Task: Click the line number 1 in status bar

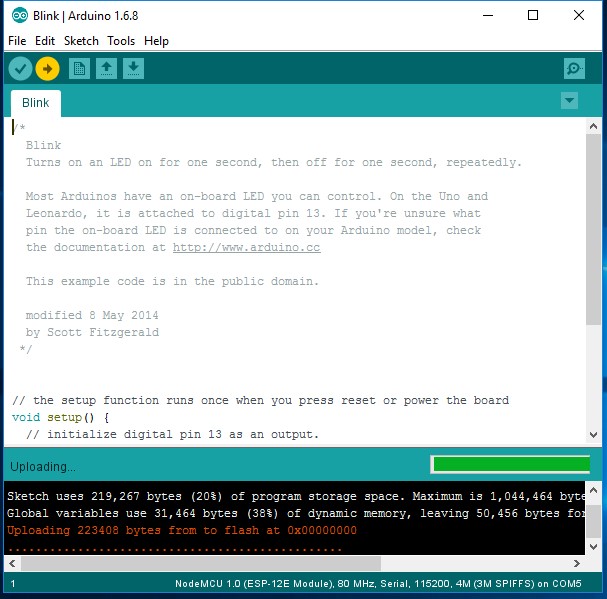Action: tap(13, 584)
